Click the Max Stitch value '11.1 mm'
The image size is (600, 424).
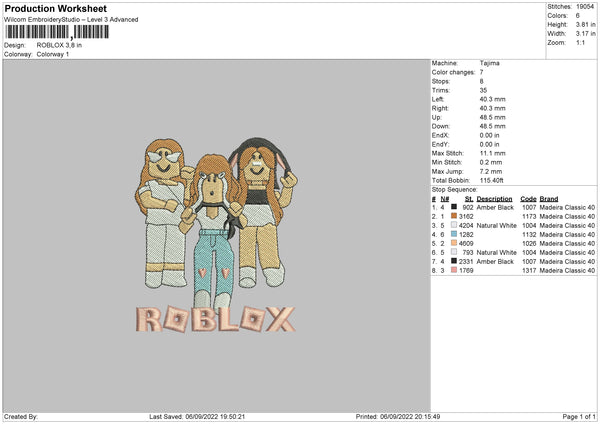[x=492, y=153]
